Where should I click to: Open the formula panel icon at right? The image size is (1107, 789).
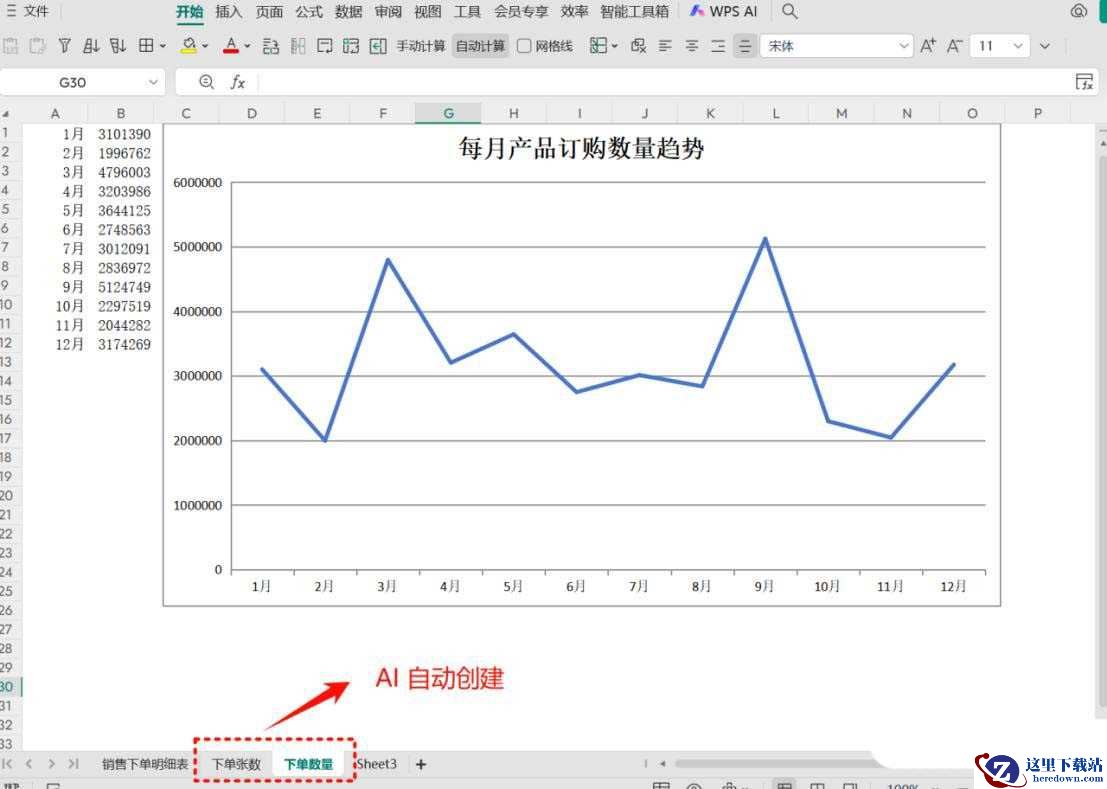pos(1084,82)
